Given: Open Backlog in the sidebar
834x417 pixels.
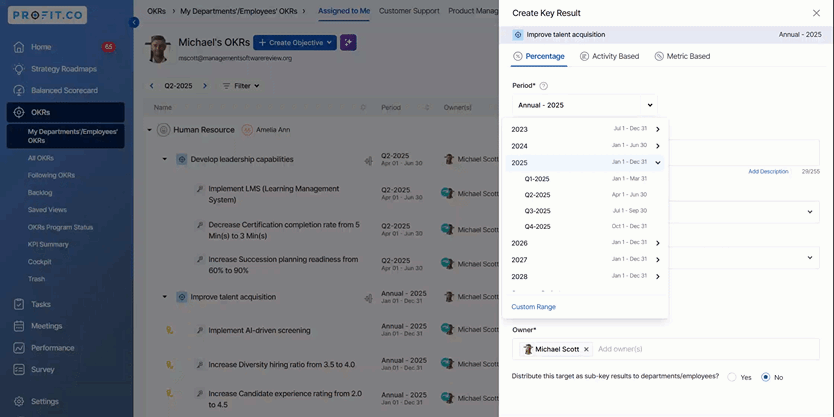Looking at the screenshot, I should pos(40,193).
